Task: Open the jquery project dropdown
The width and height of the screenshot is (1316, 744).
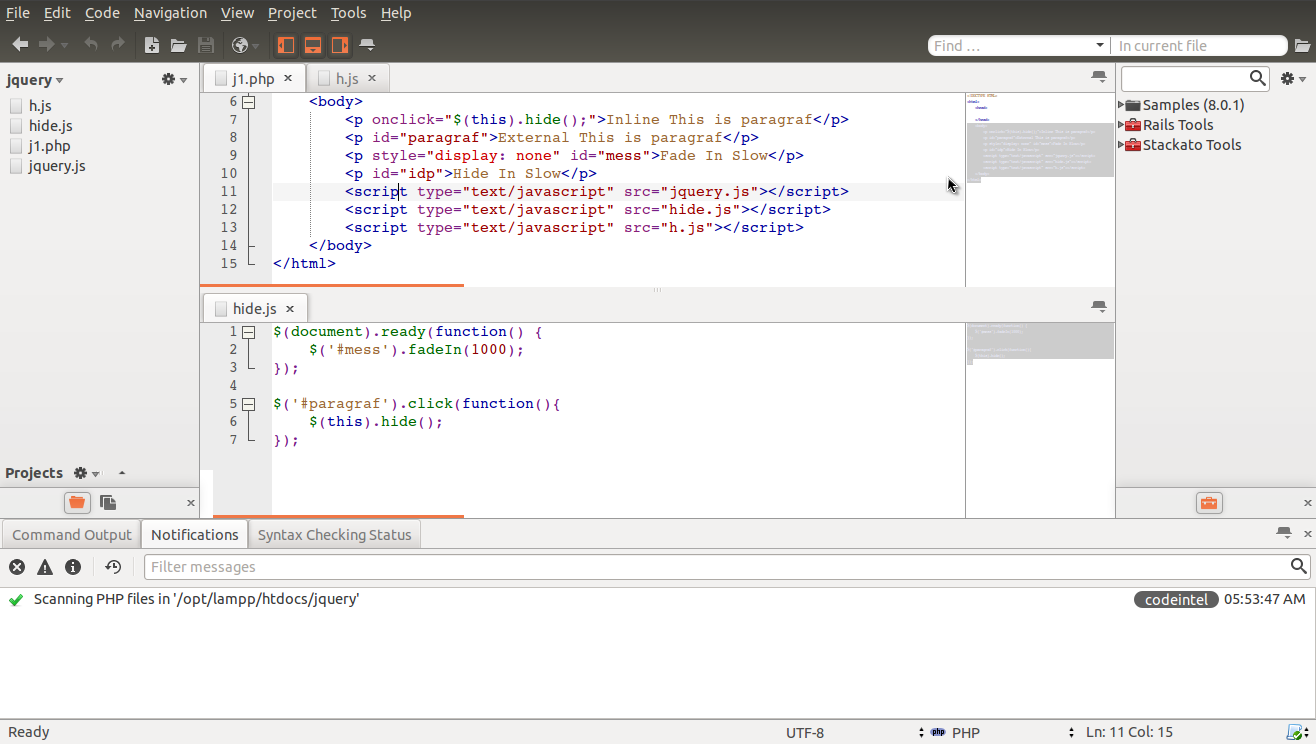Action: (37, 79)
